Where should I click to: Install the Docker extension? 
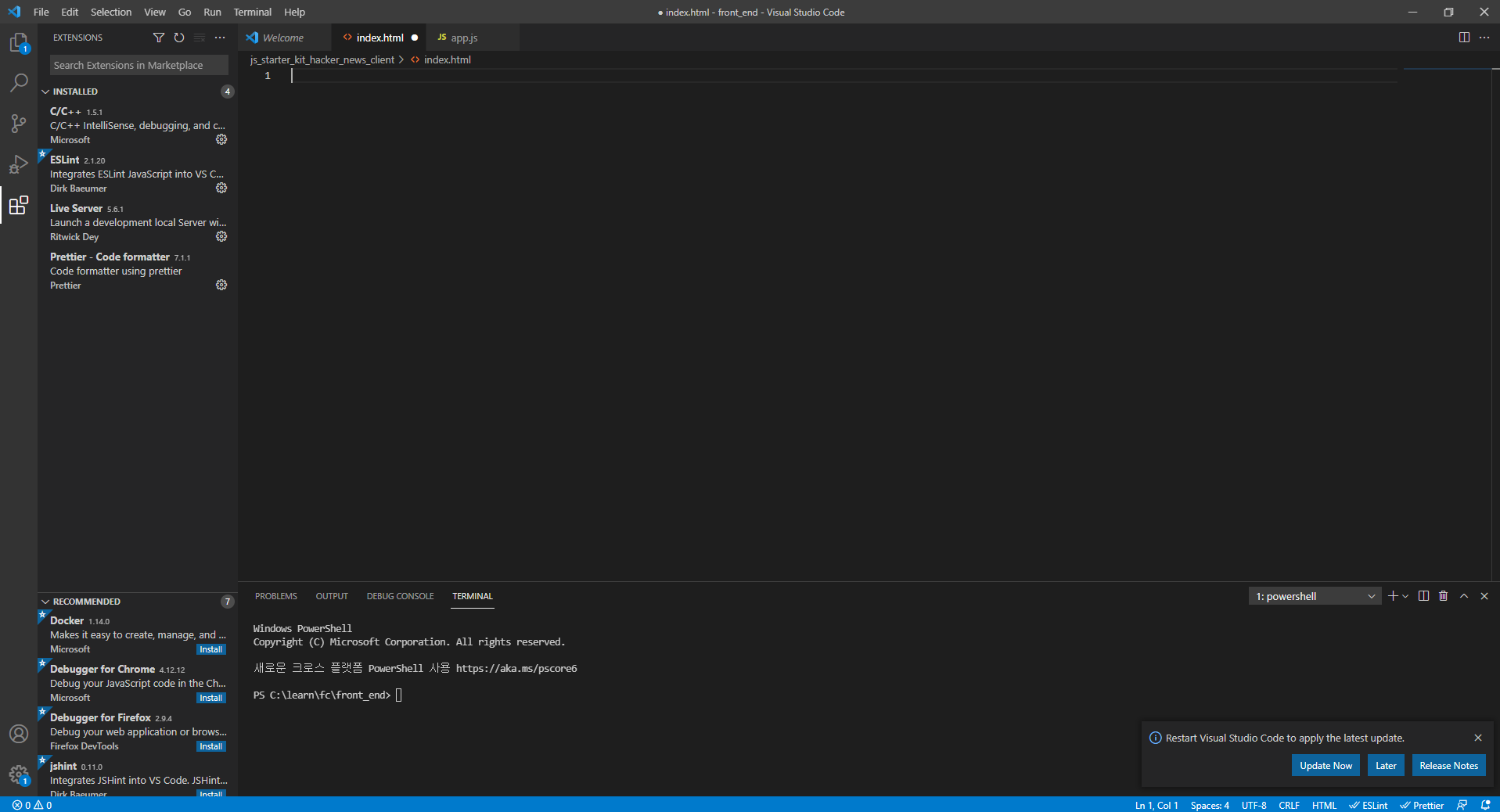click(211, 649)
